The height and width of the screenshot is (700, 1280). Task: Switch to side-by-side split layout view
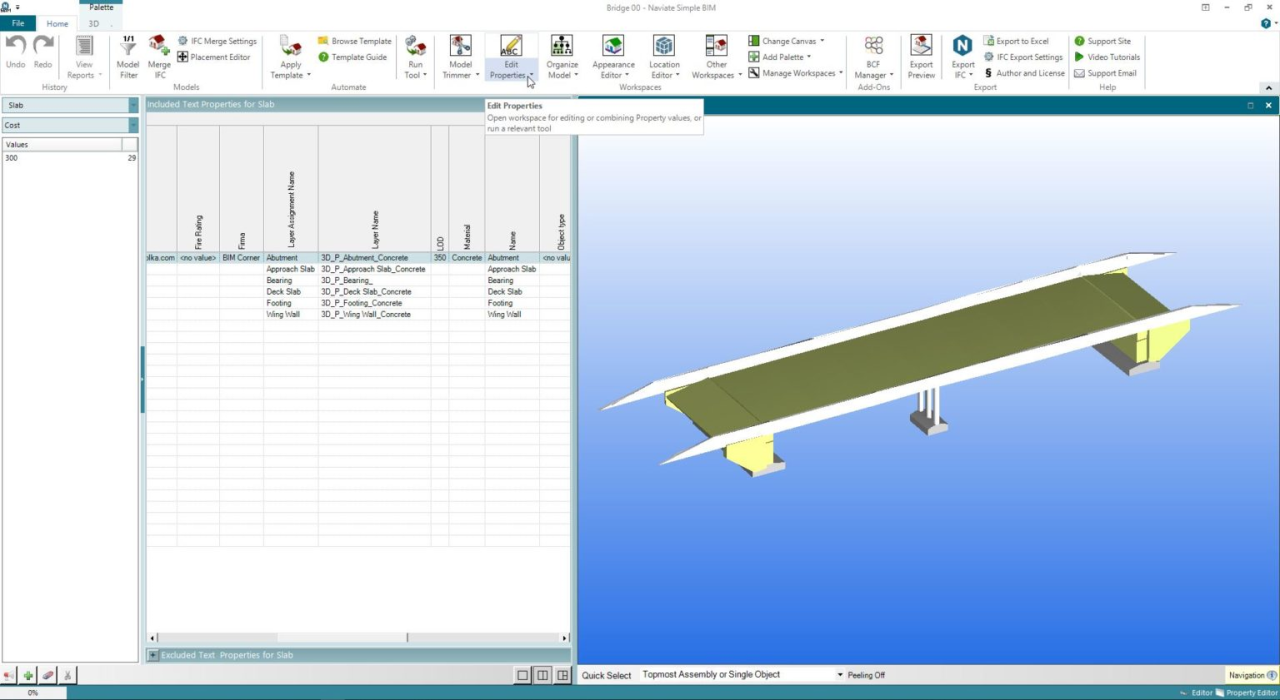point(542,676)
